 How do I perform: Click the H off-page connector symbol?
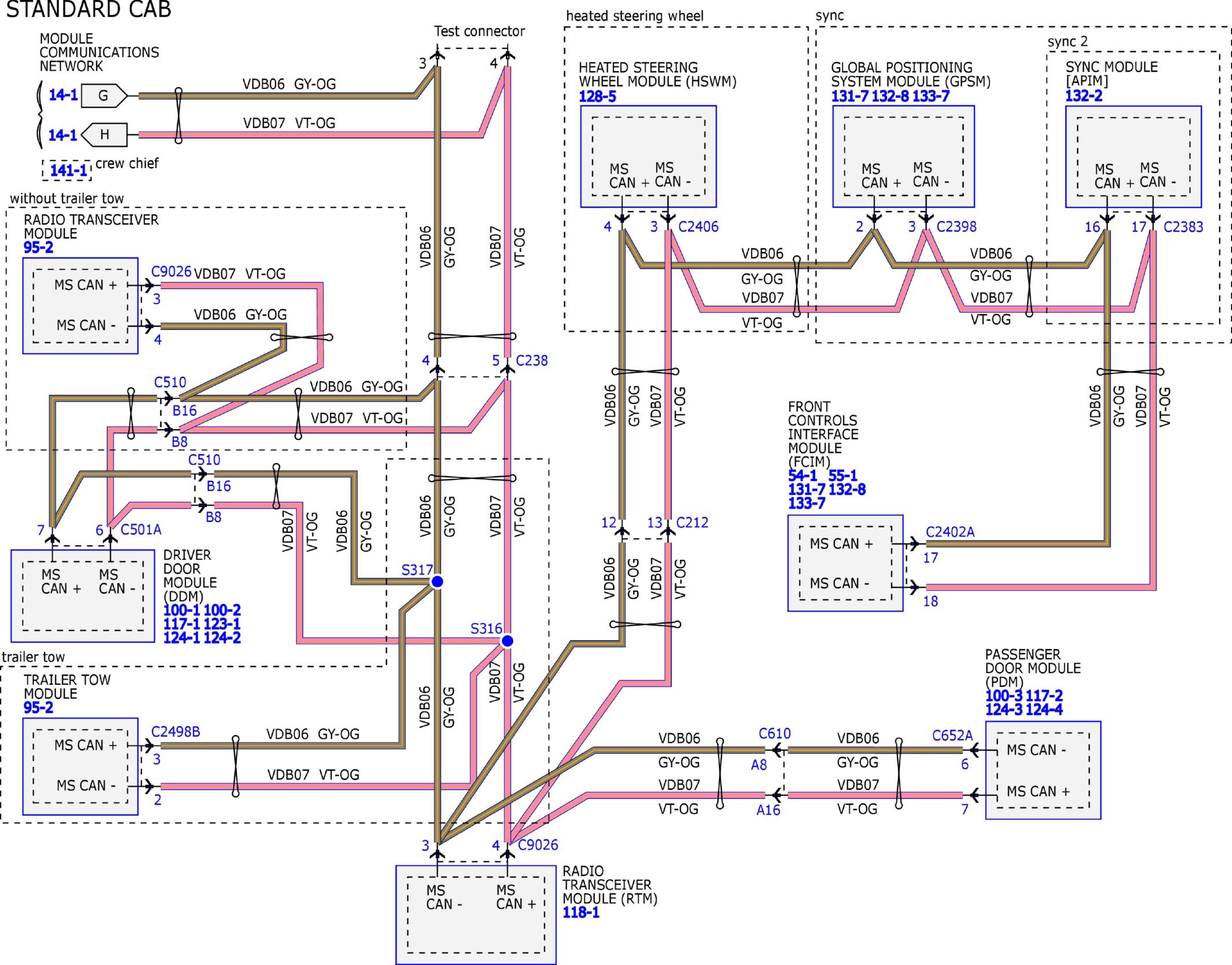pos(105,135)
